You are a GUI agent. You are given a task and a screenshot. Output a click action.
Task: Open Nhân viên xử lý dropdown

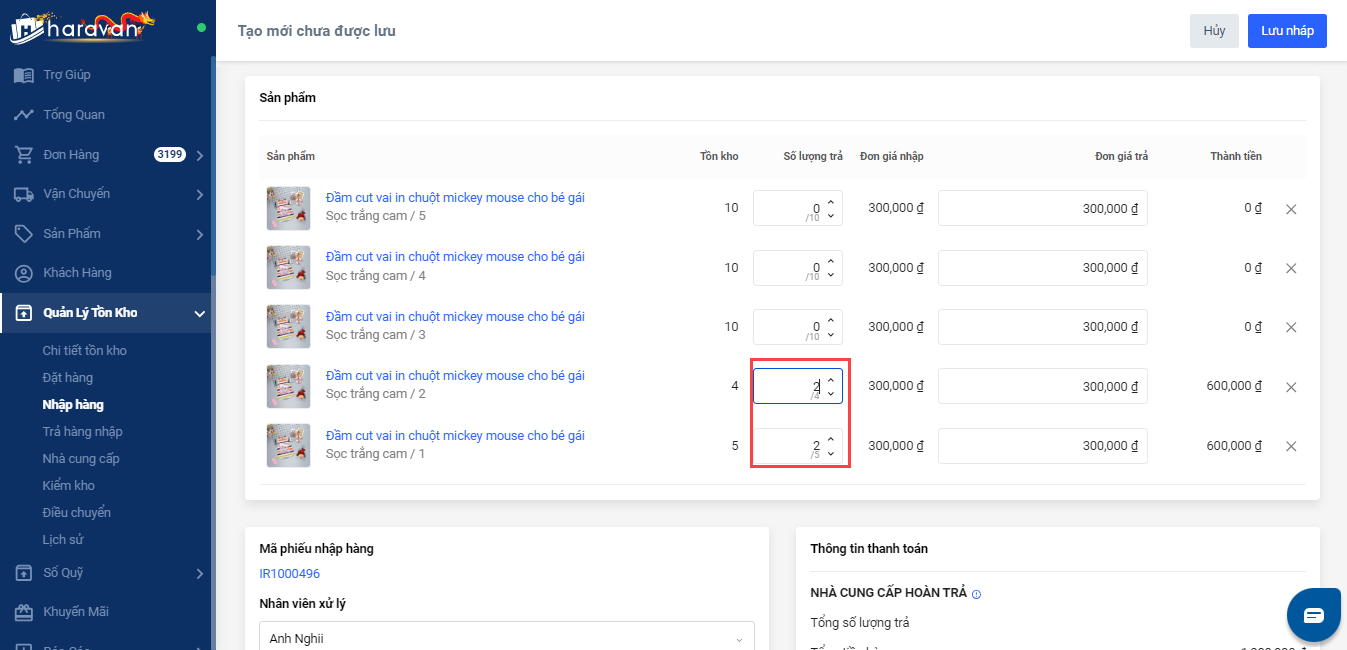point(506,639)
